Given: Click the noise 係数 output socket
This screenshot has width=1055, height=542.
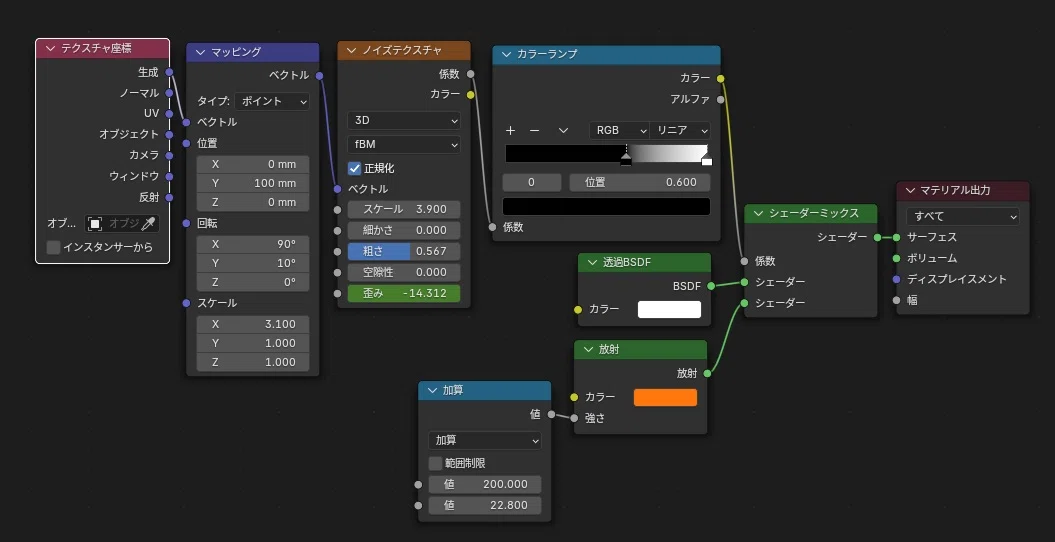Looking at the screenshot, I should 470,74.
